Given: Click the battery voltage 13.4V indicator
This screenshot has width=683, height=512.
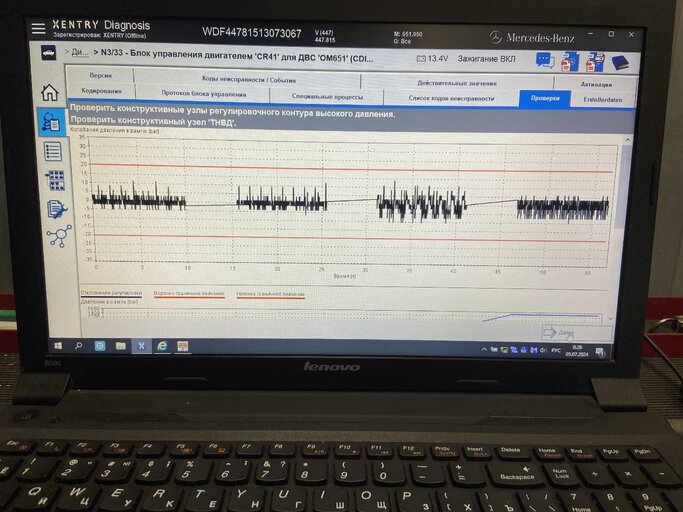Looking at the screenshot, I should coord(432,58).
